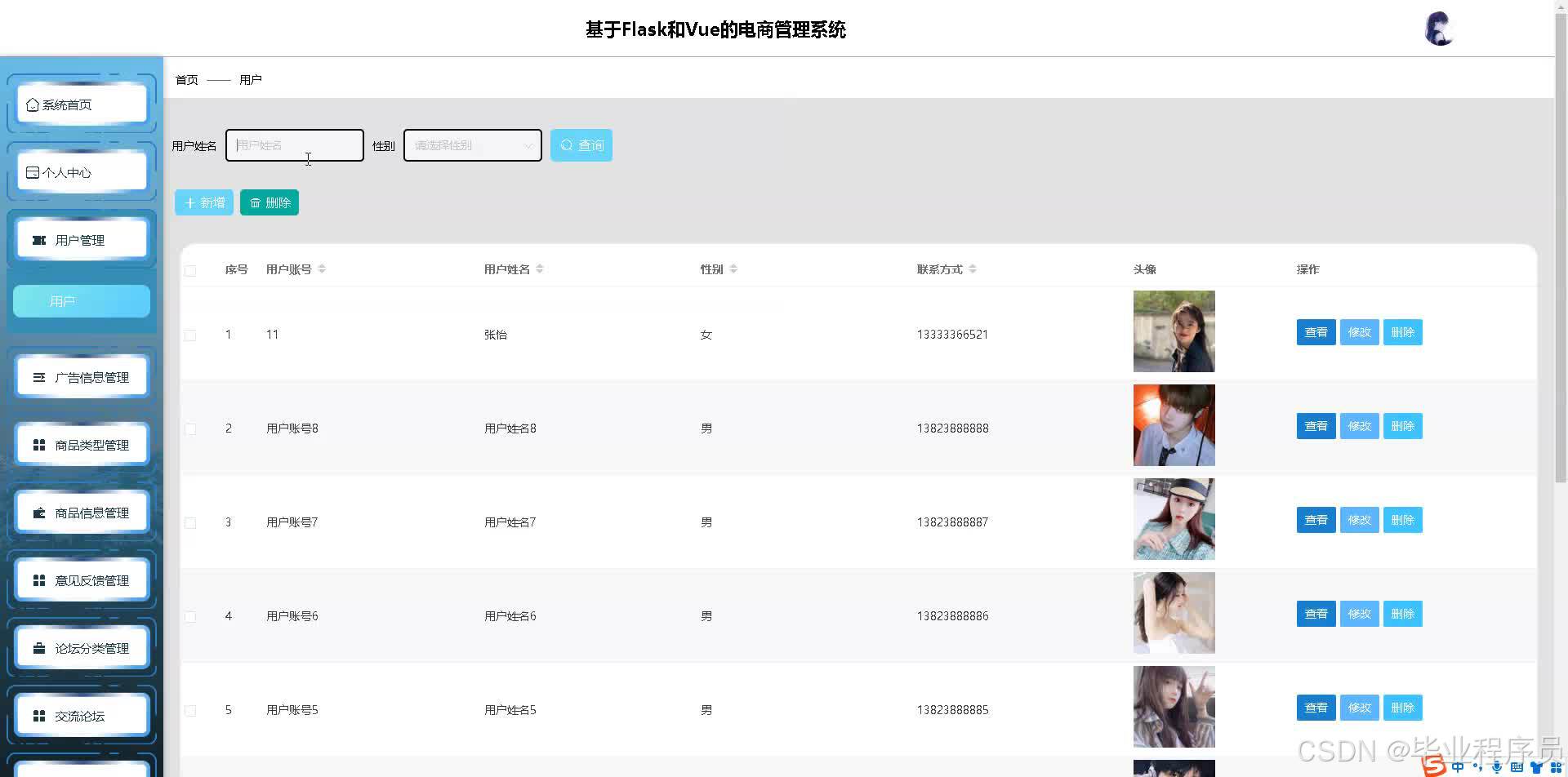Sort by 性别 column arrows
The height and width of the screenshot is (777, 1568).
click(733, 269)
